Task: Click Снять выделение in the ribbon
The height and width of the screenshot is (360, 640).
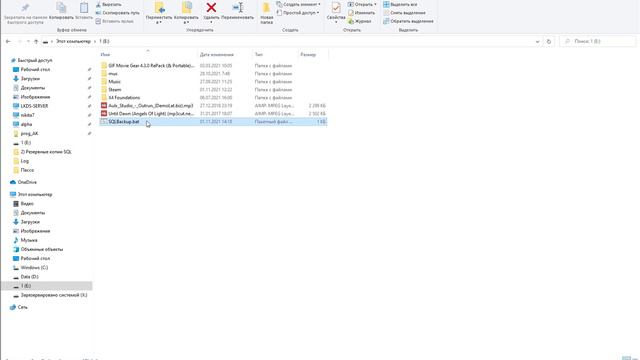Action: pyautogui.click(x=404, y=13)
